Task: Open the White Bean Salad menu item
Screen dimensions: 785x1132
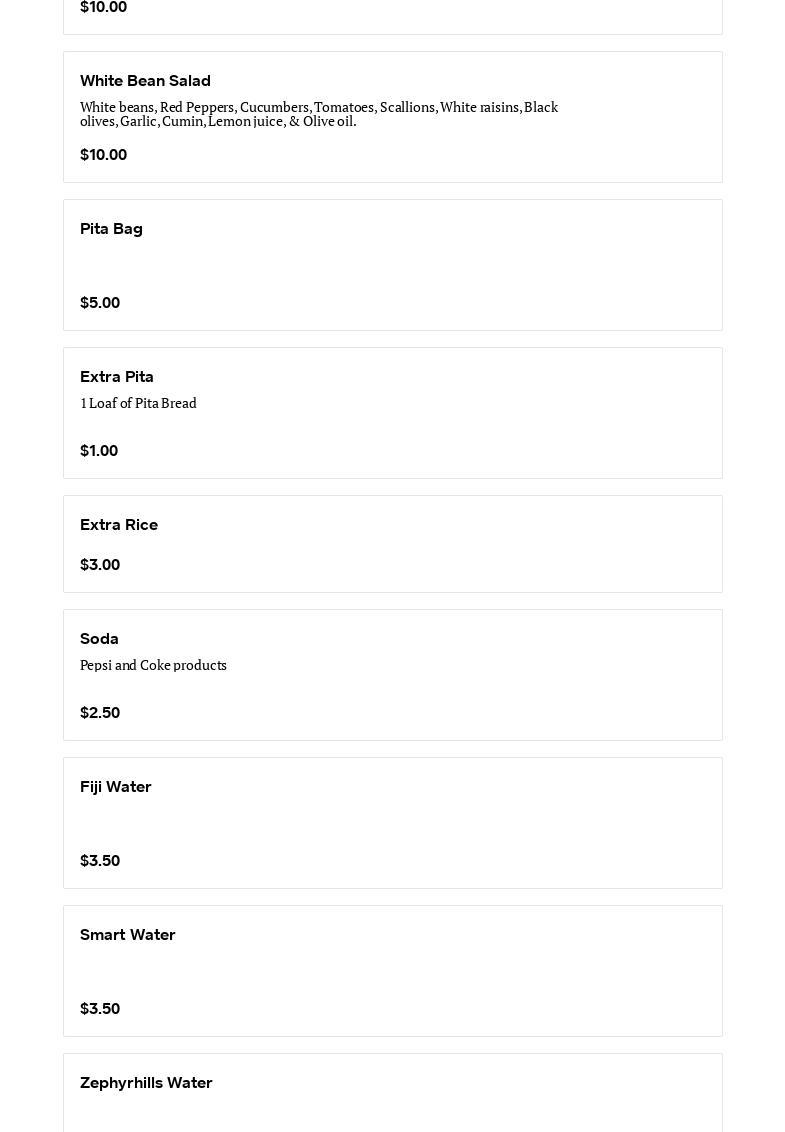Action: click(145, 81)
